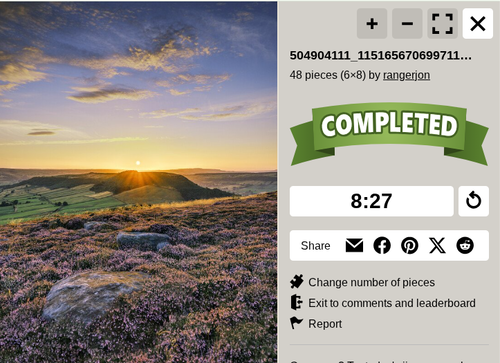Select Exit to comments and leaderboard
The width and height of the screenshot is (500, 363).
tap(392, 303)
